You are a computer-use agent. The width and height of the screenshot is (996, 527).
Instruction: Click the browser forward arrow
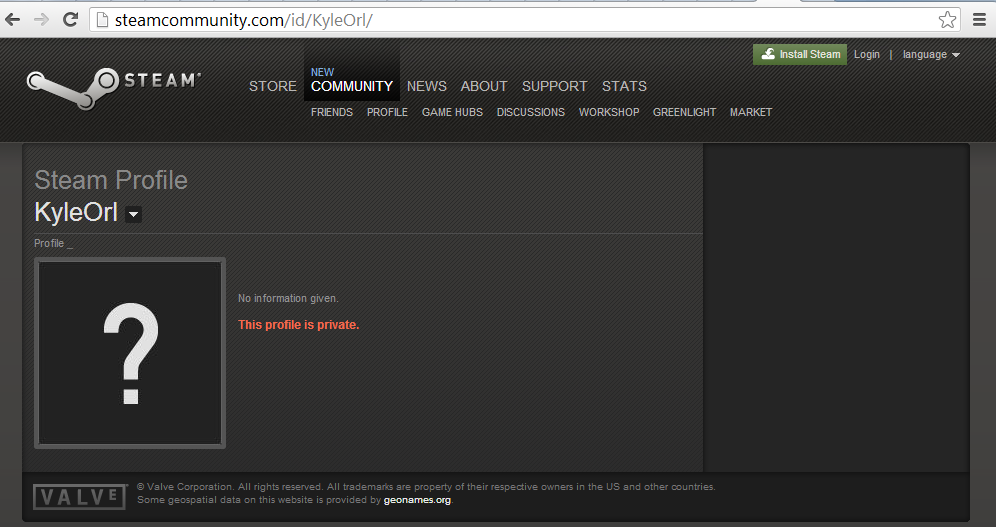41,20
